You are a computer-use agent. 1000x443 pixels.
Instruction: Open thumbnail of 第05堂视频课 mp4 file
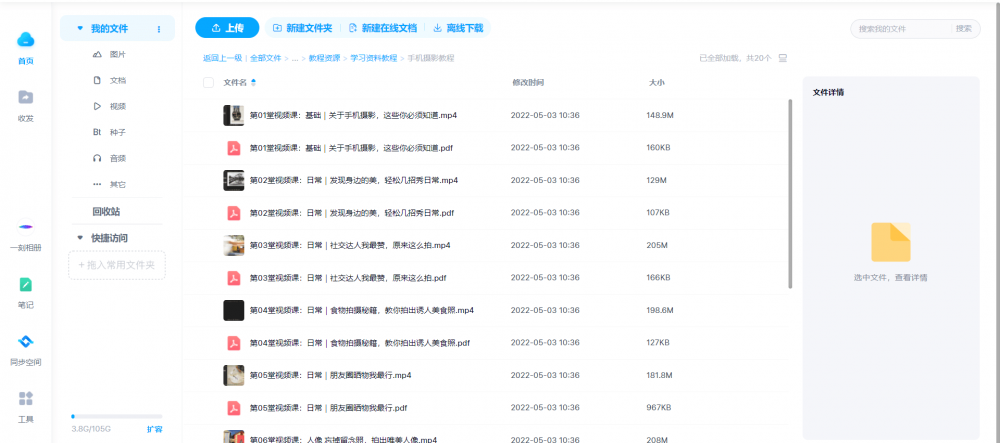[x=233, y=375]
